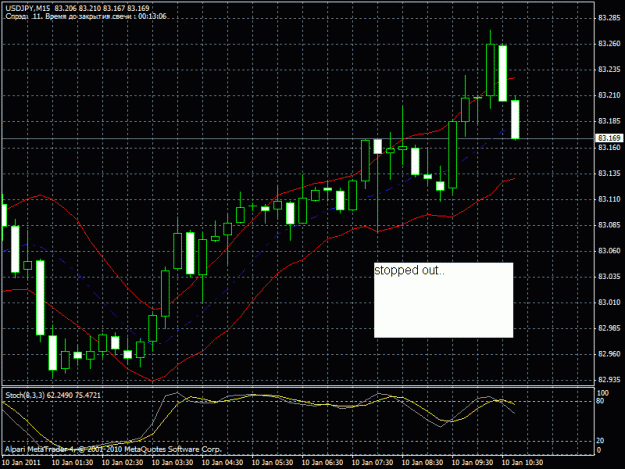Click price scale value 83.185
The image size is (625, 469).
609,121
